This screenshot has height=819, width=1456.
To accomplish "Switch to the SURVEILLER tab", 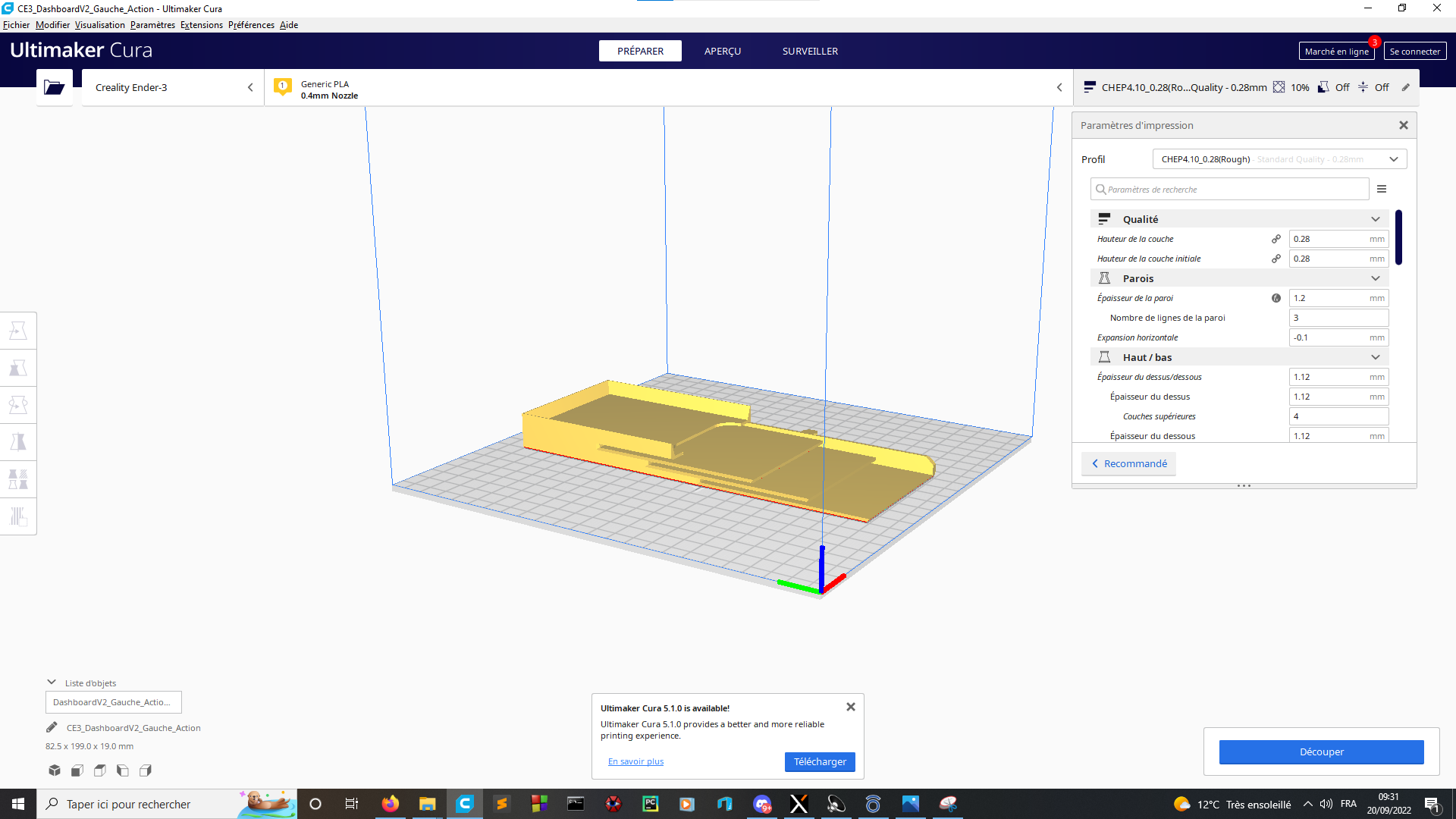I will (810, 51).
